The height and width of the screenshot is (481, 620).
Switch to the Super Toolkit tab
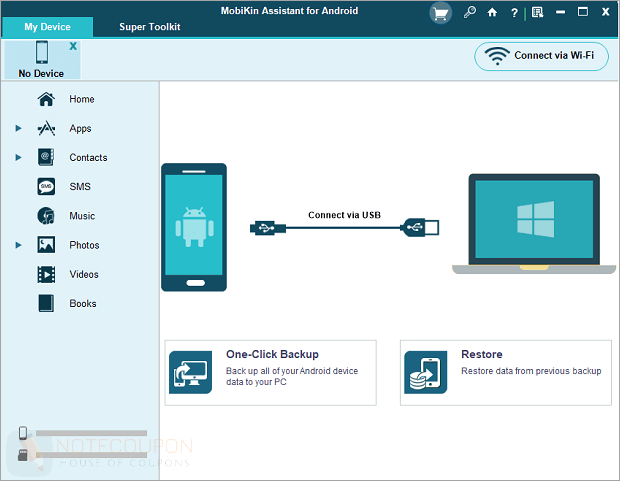coord(149,27)
